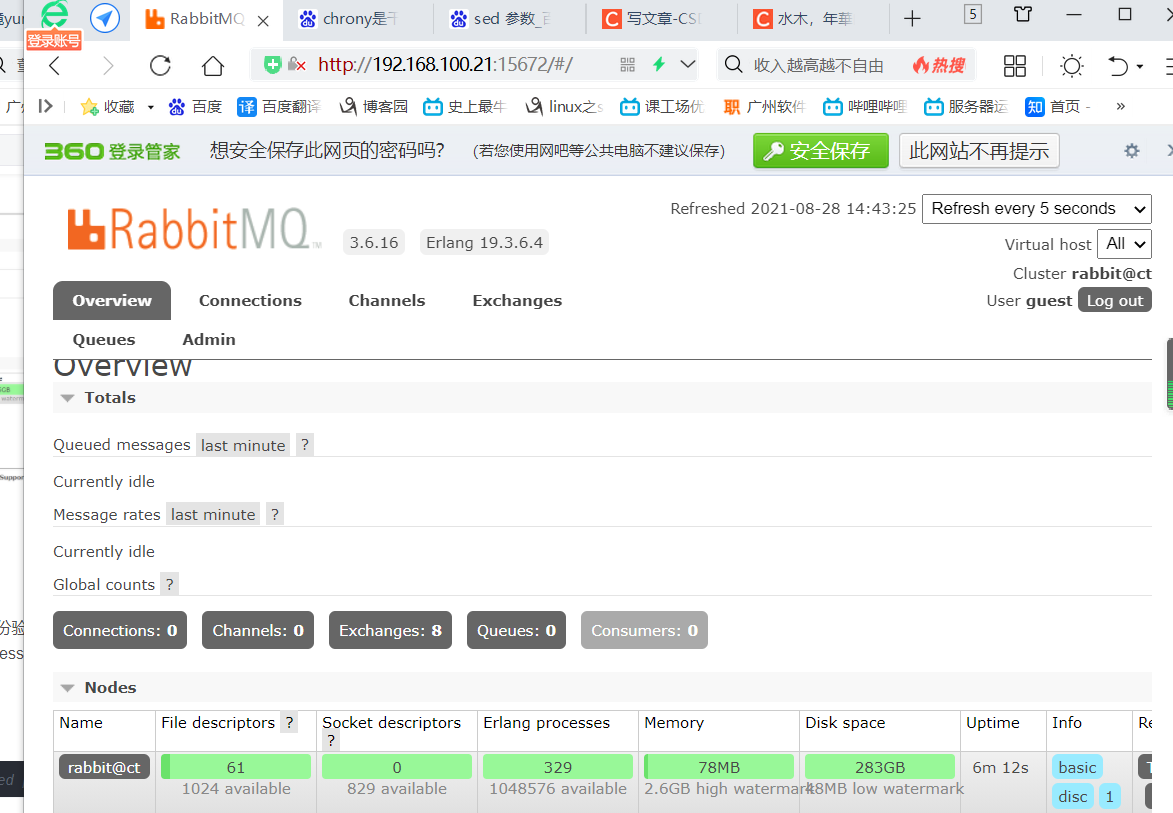Open help for Message rates

[275, 515]
